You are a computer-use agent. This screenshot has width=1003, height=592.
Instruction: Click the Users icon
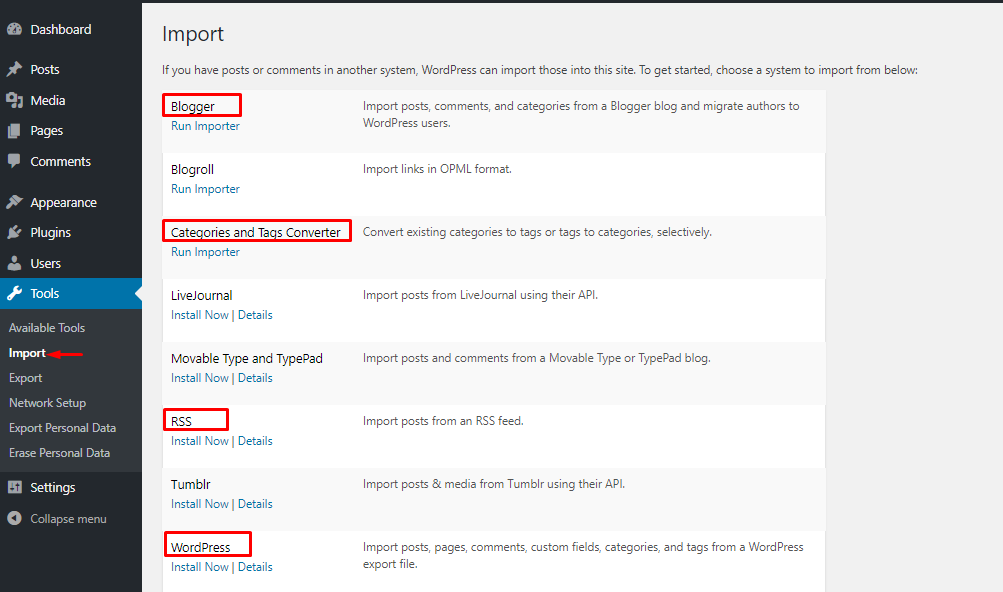coord(14,262)
